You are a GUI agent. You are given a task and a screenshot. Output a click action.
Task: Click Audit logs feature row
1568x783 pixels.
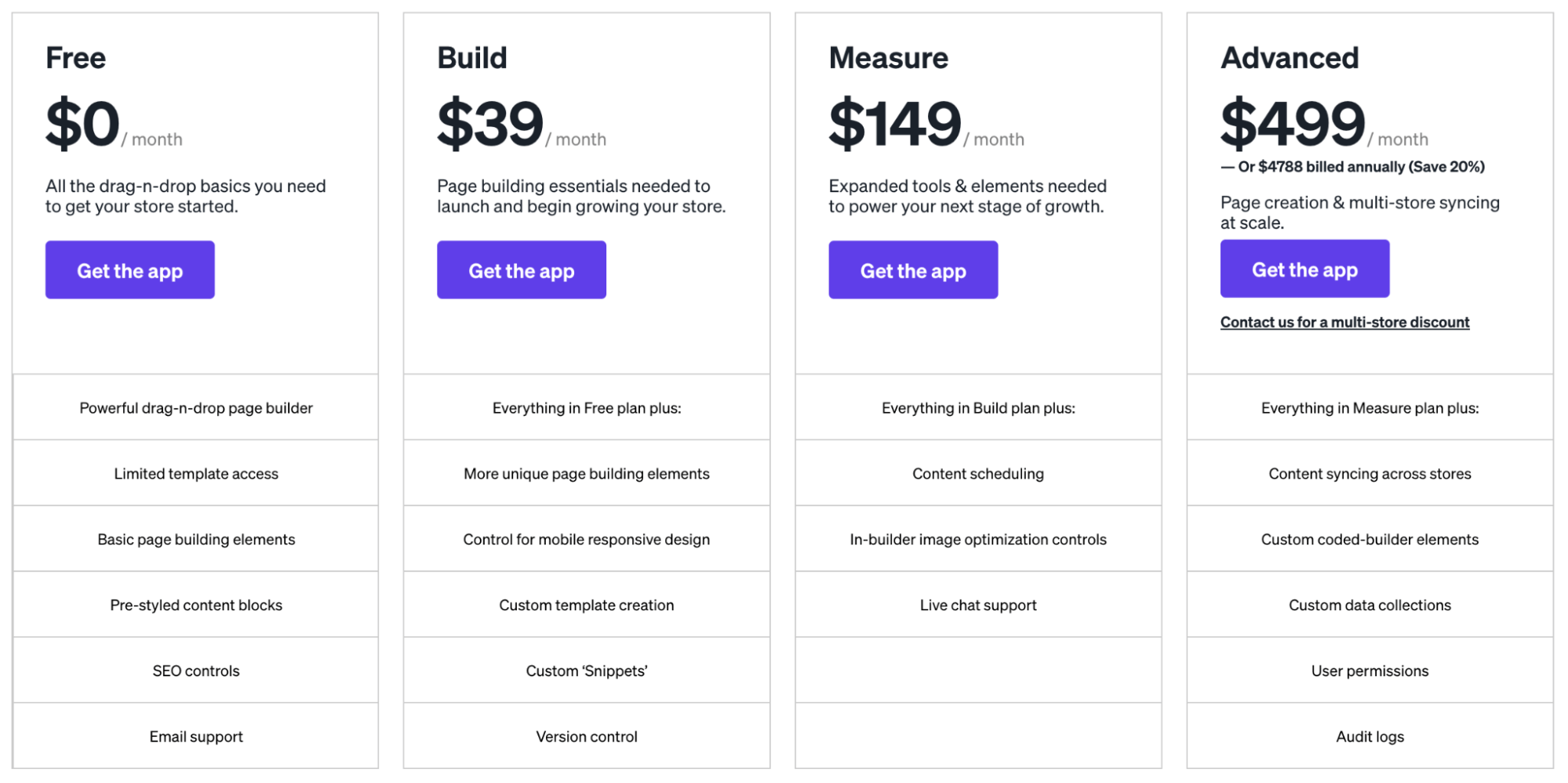(1370, 736)
